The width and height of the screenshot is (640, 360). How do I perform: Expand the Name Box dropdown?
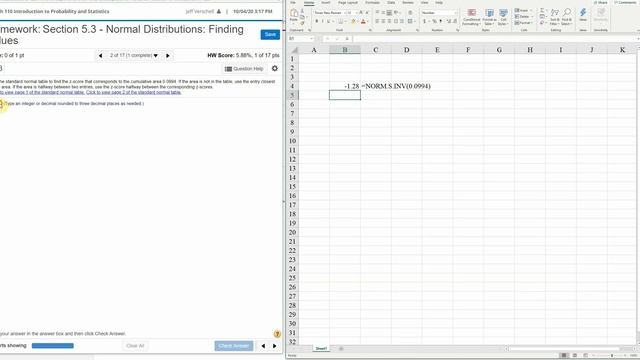tap(311, 39)
